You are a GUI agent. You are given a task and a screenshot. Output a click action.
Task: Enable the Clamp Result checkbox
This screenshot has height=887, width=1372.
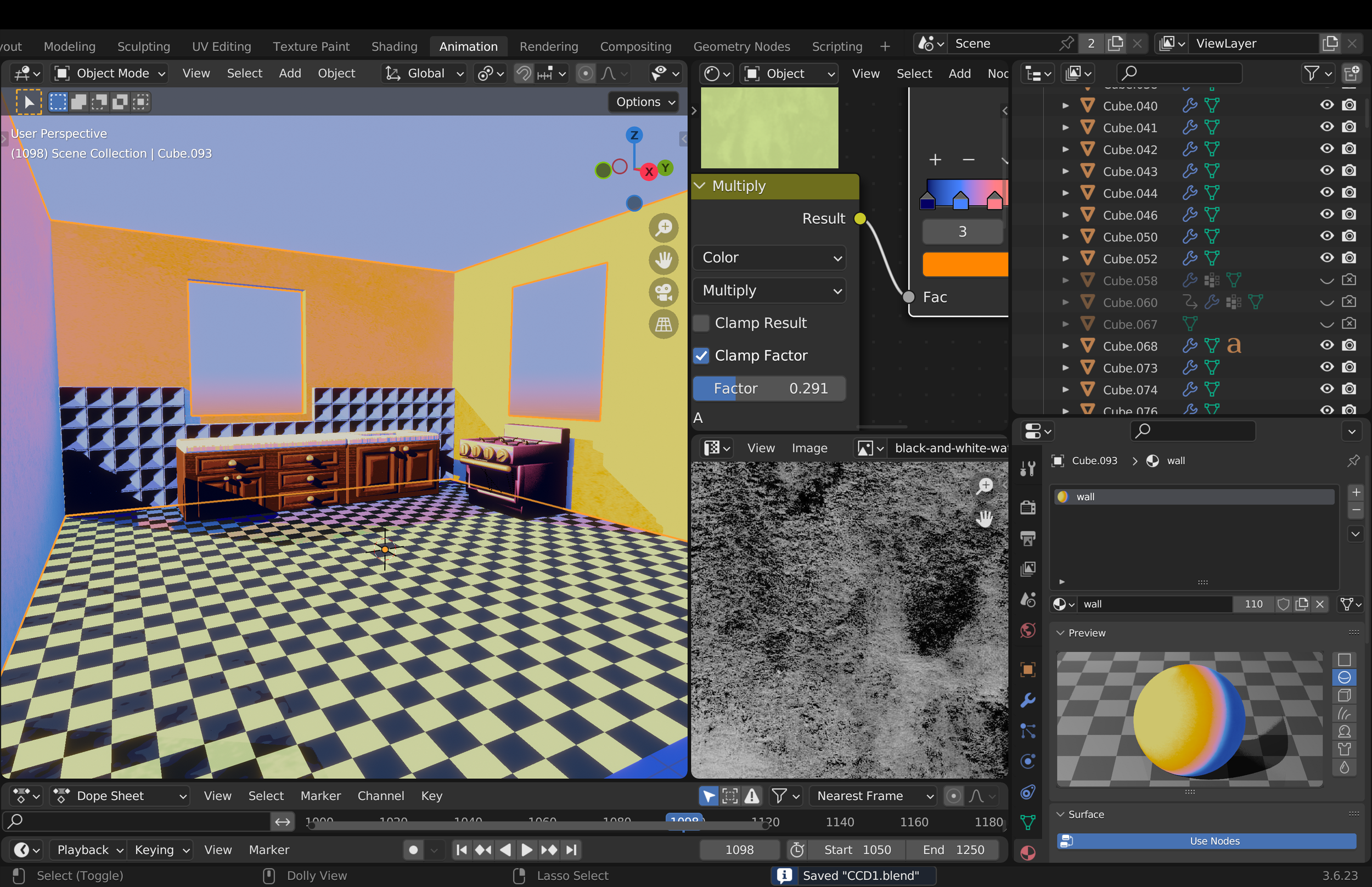[x=701, y=323]
